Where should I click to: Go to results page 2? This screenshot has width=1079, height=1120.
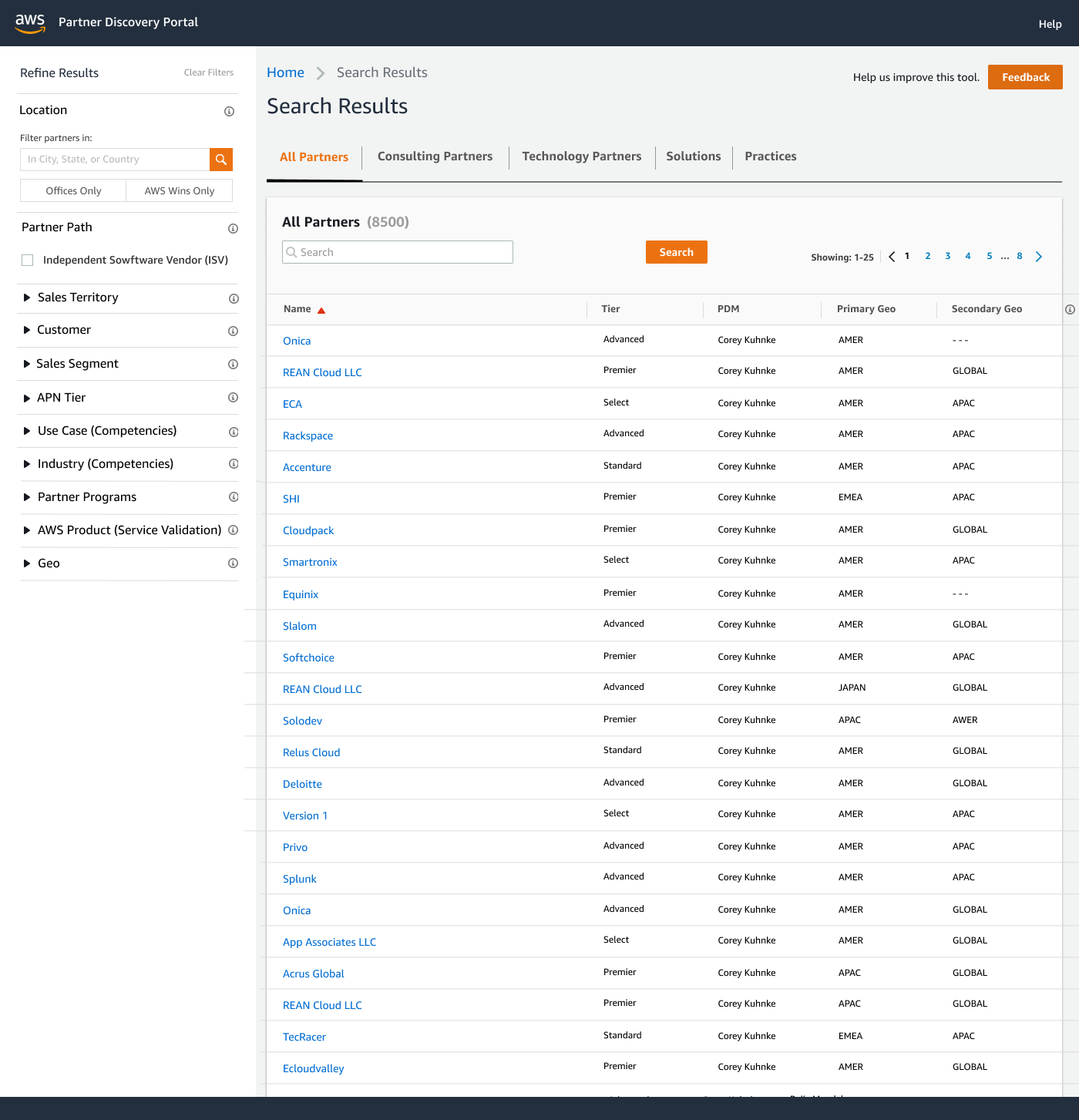tap(927, 256)
